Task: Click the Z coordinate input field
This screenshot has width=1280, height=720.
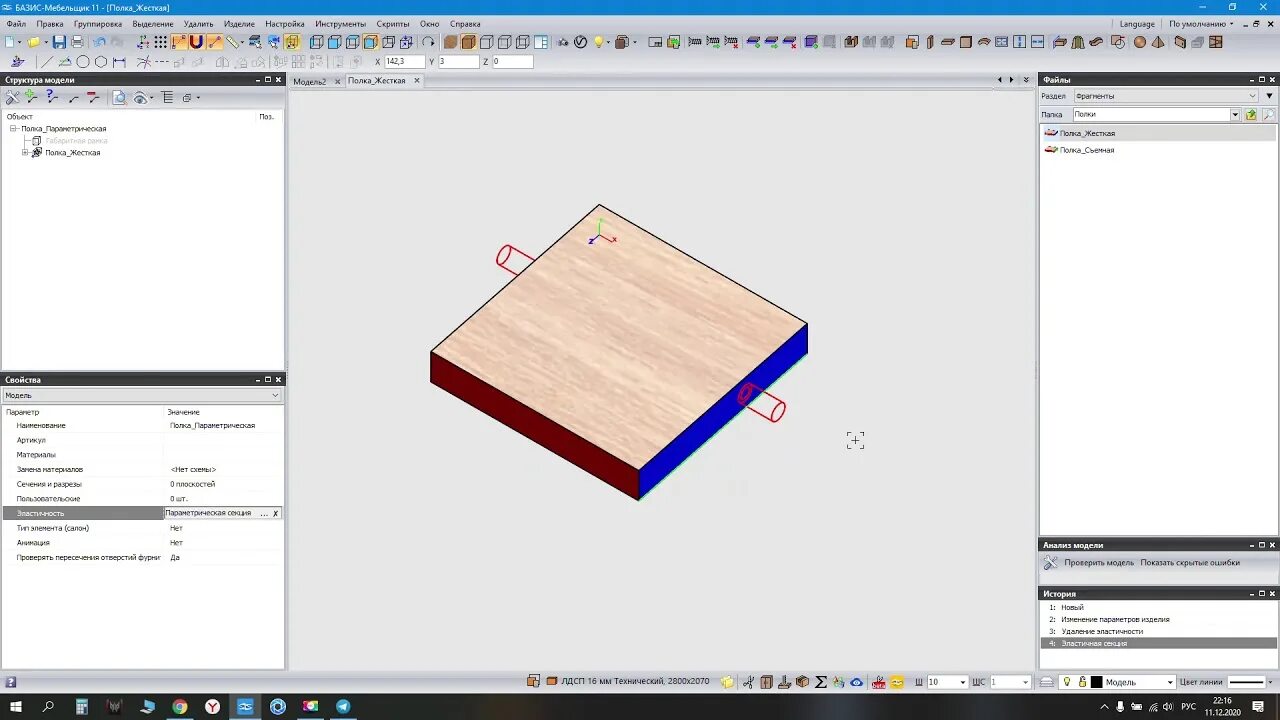Action: point(512,62)
